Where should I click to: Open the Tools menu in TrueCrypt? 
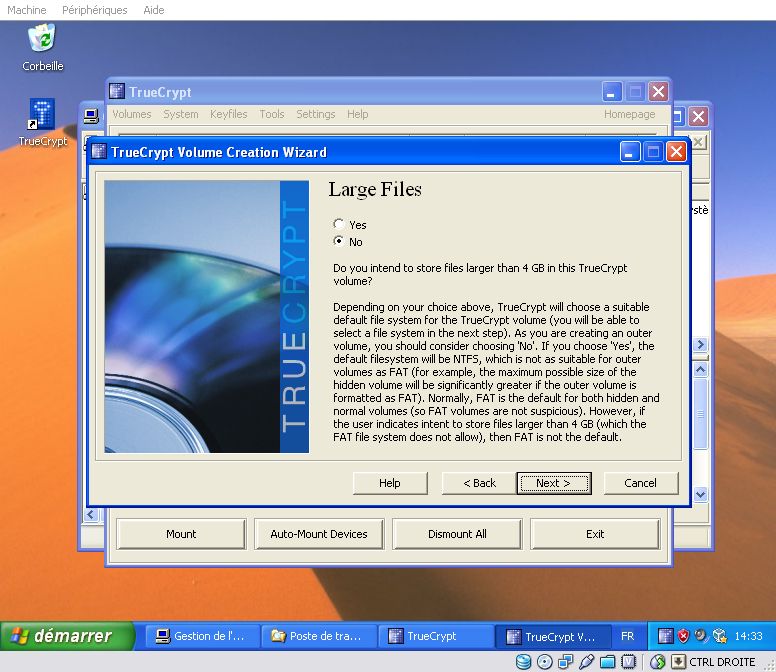(272, 114)
